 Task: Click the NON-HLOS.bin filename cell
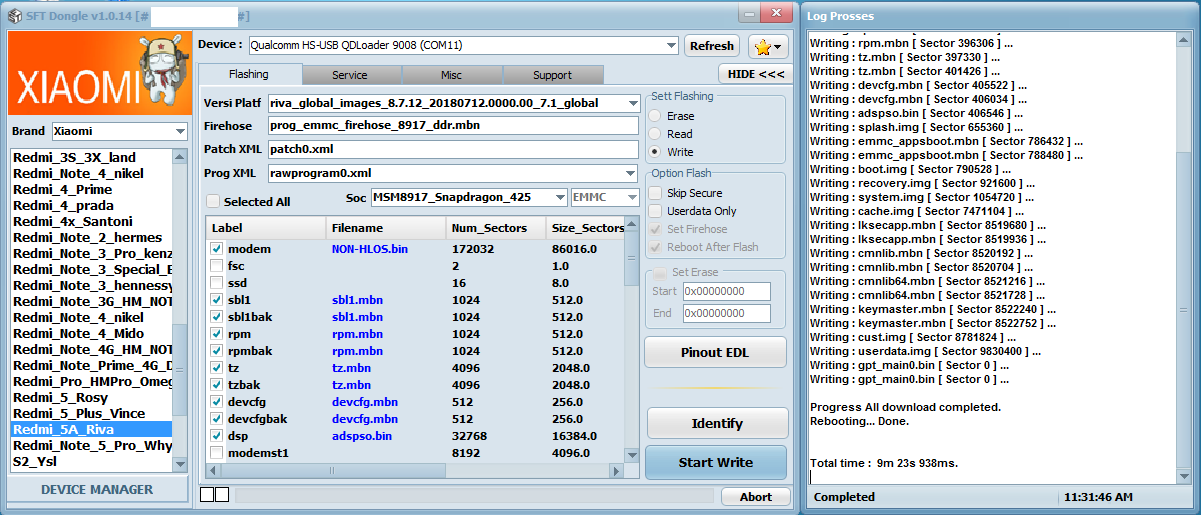(370, 249)
